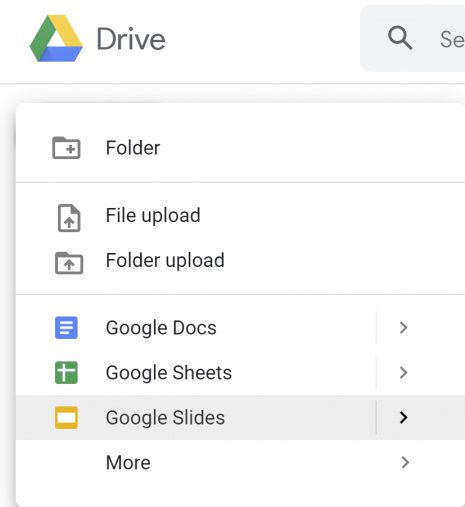Select Folder upload menu entry
Image resolution: width=465 pixels, height=507 pixels.
tap(240, 261)
